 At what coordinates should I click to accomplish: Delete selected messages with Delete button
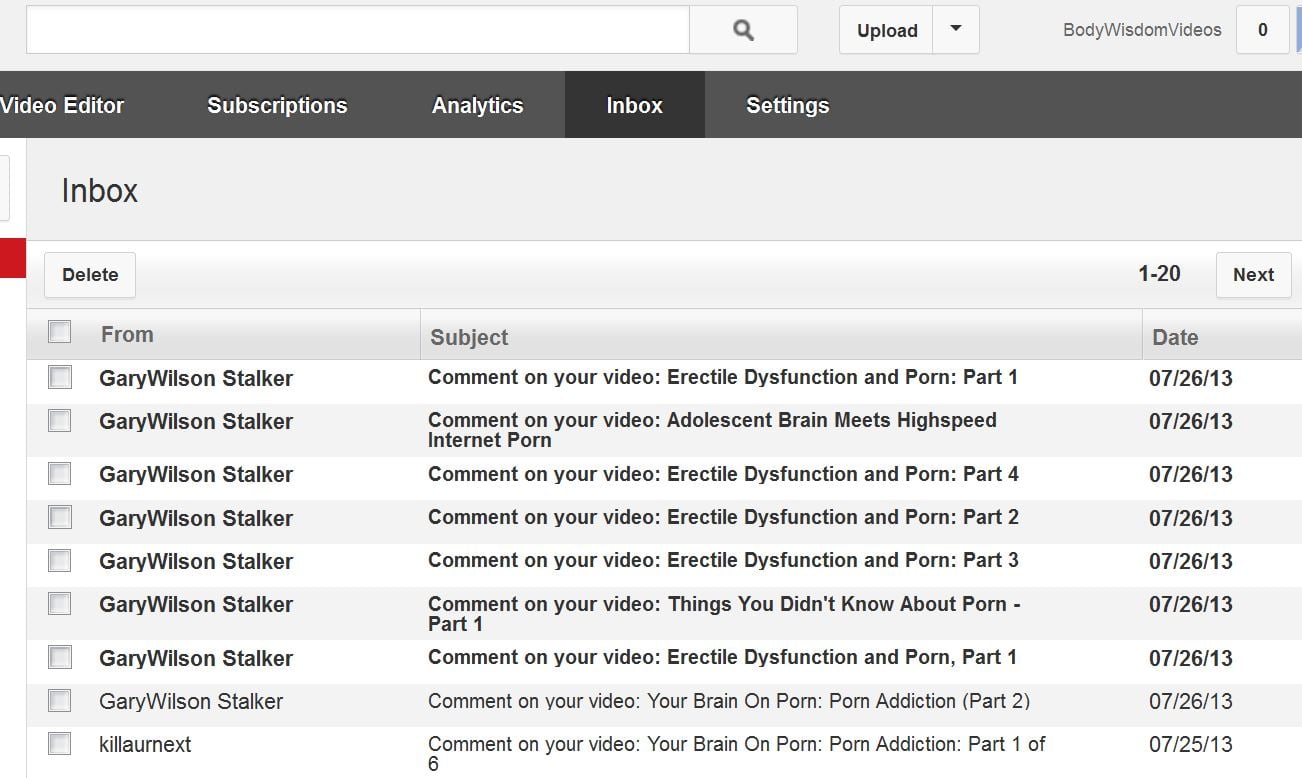tap(90, 275)
